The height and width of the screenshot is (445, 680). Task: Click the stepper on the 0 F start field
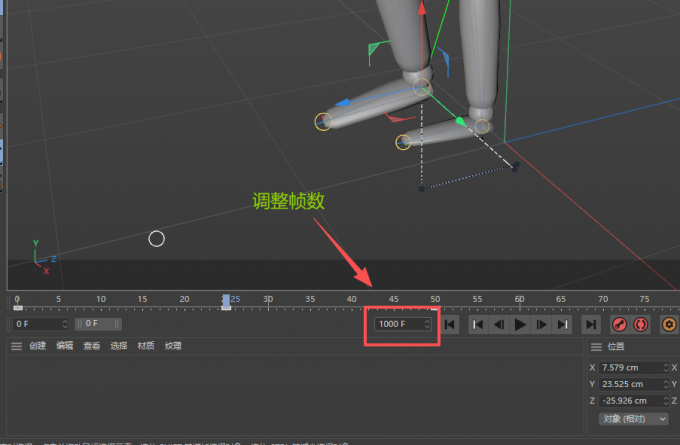click(65, 324)
